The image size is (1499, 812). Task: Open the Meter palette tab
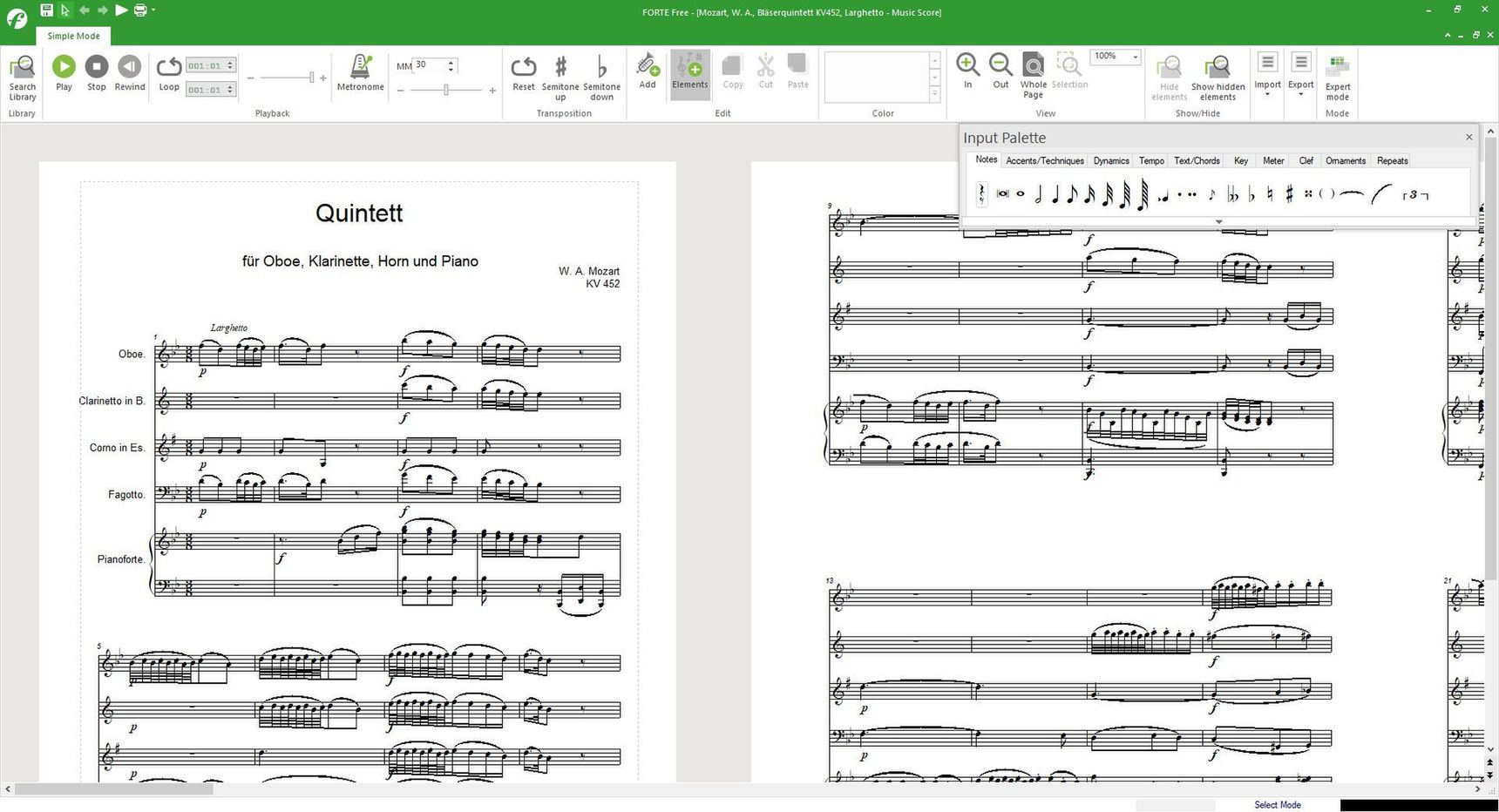pyautogui.click(x=1273, y=160)
